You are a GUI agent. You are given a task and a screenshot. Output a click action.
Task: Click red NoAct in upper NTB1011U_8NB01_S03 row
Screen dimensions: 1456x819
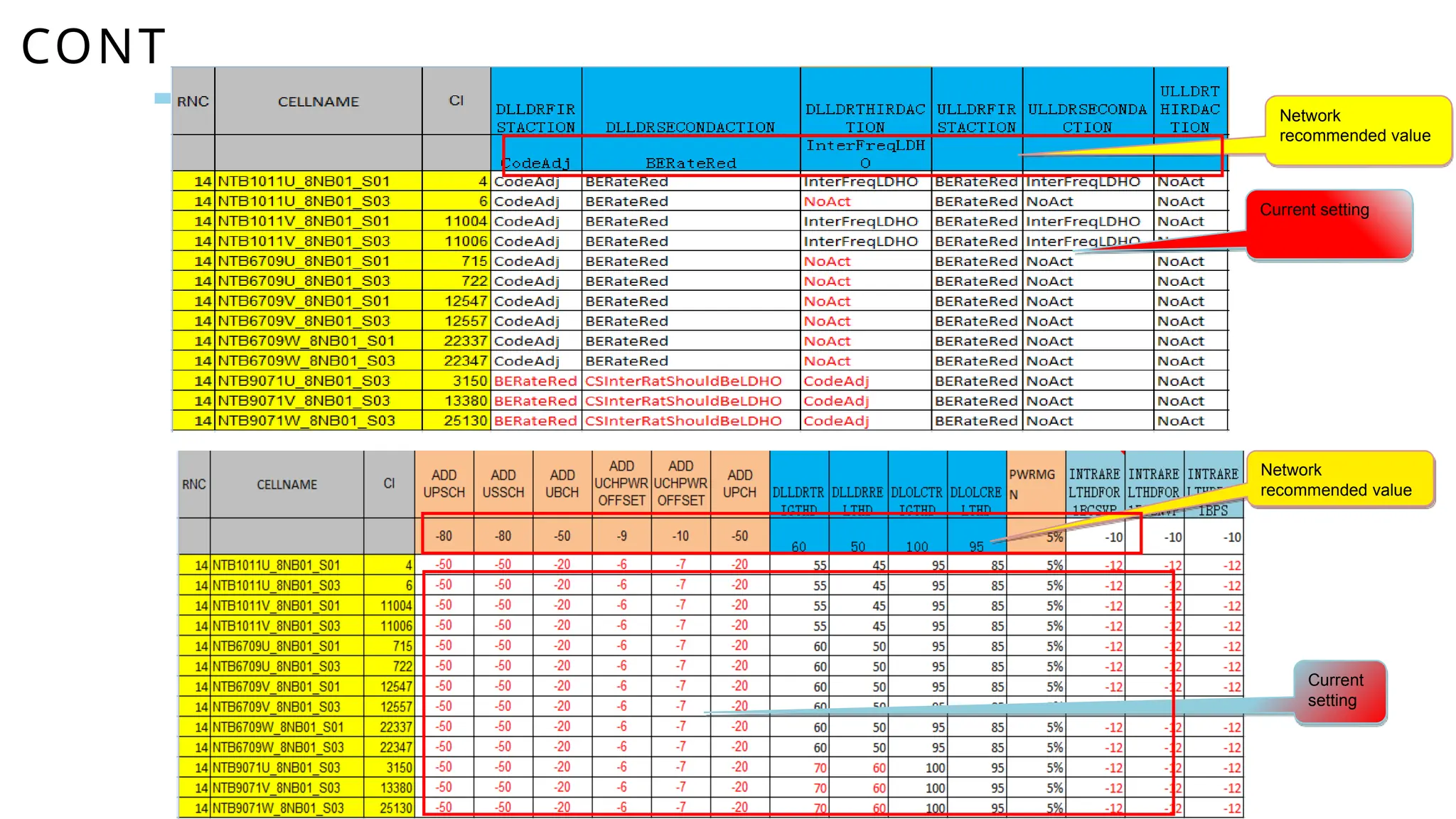(x=827, y=201)
